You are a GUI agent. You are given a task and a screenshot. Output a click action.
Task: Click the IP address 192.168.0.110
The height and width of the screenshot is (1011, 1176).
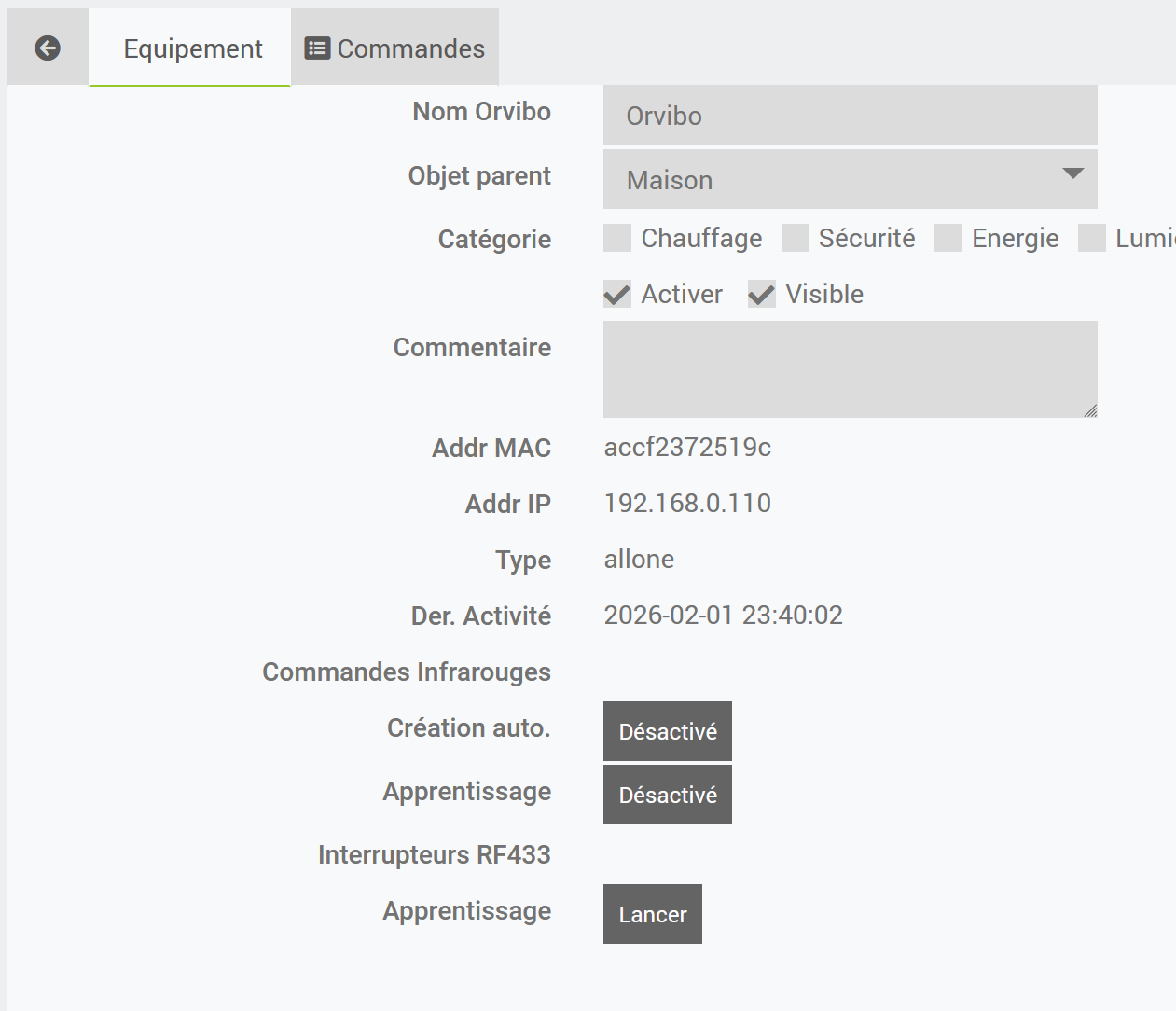(687, 504)
